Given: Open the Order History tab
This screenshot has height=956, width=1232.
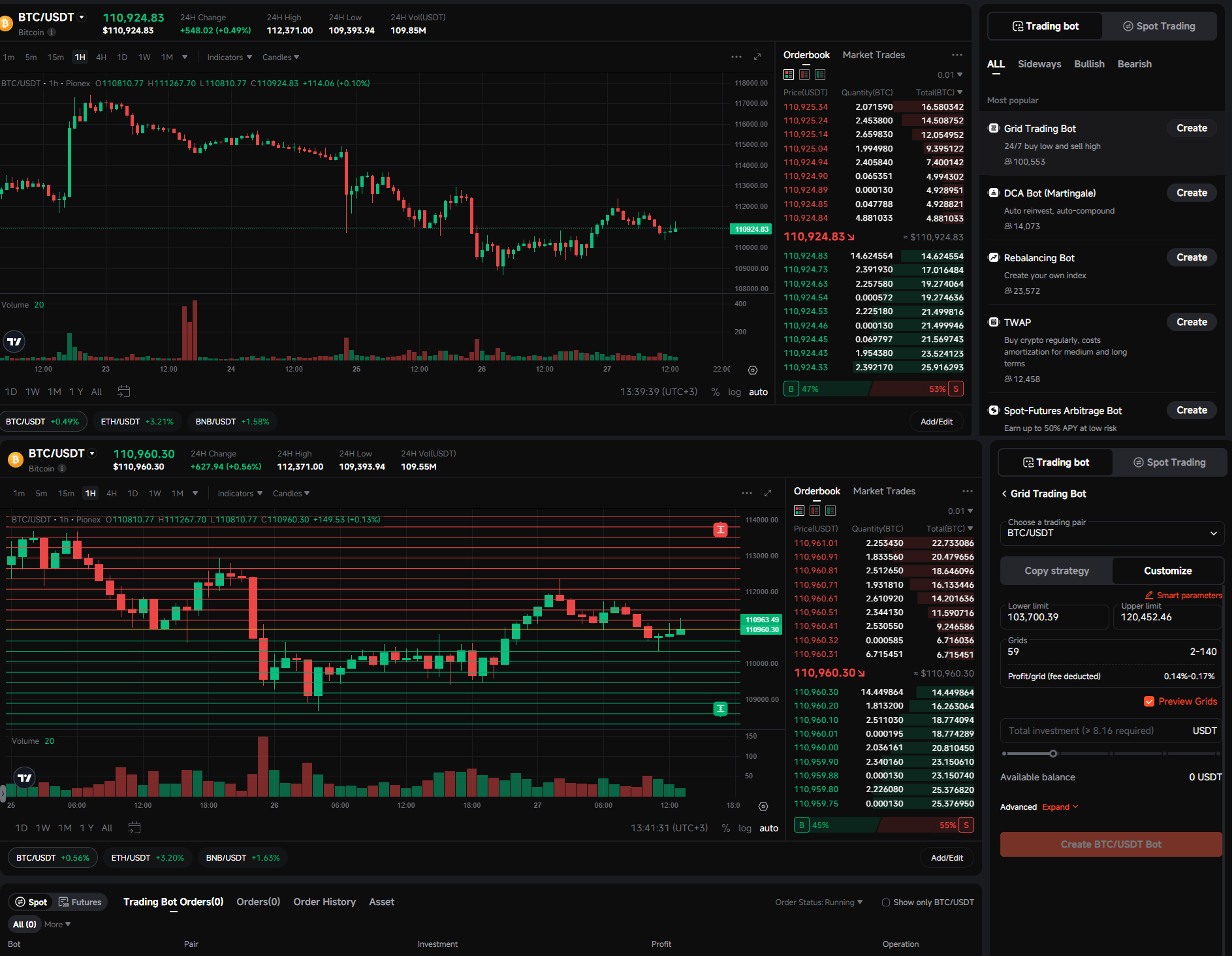Looking at the screenshot, I should coord(324,902).
